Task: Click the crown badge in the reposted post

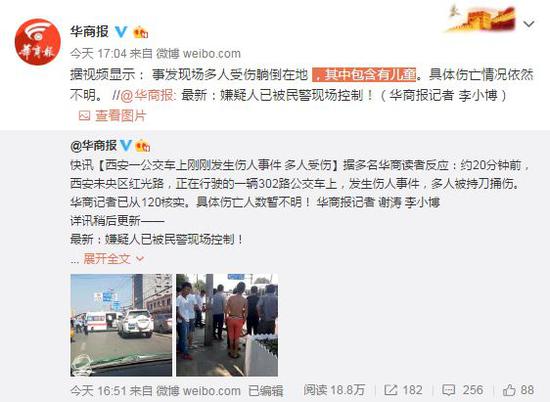Action: pos(142,146)
